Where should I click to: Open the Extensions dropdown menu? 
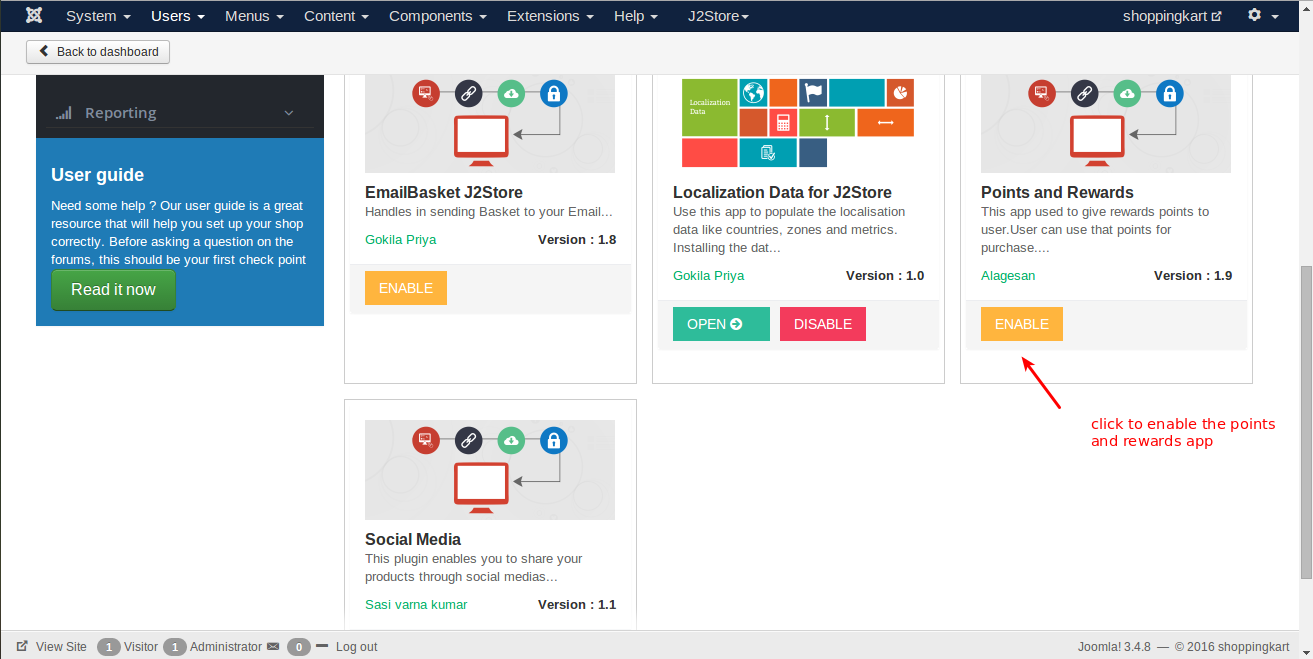pyautogui.click(x=550, y=16)
